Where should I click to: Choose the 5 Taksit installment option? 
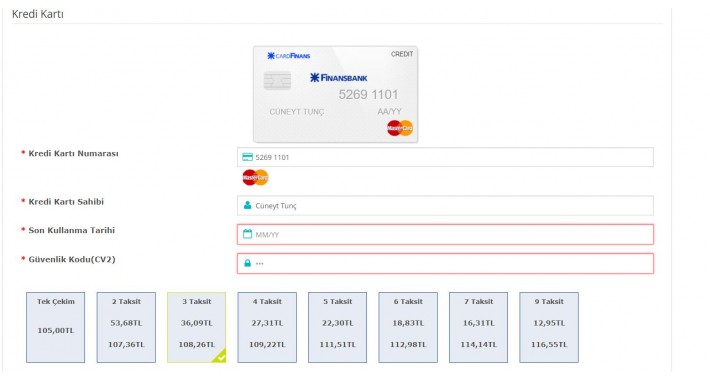[x=338, y=327]
